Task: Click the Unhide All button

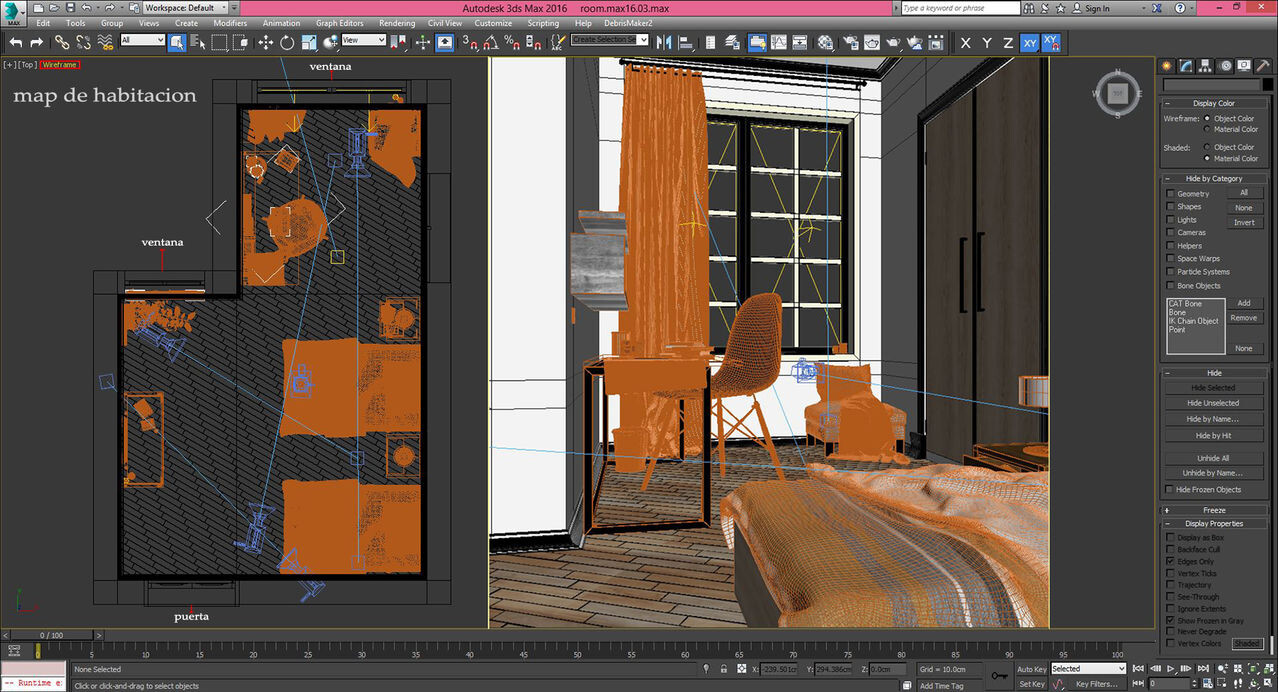Action: 1212,458
